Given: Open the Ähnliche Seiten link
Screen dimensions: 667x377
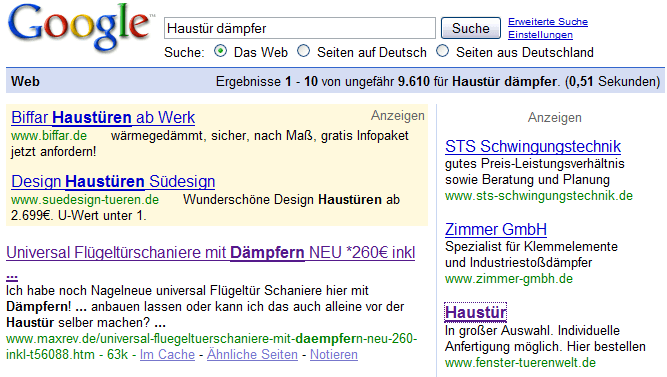Looking at the screenshot, I should 252,354.
